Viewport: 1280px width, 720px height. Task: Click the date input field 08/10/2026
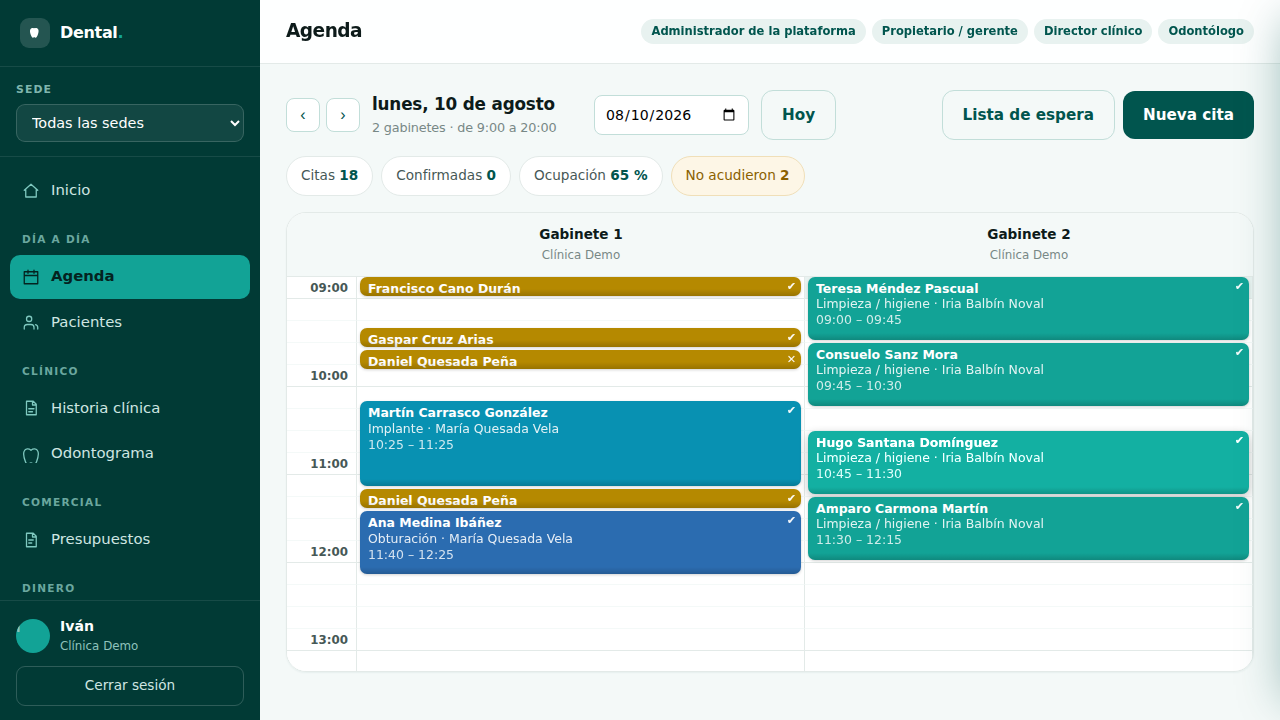pos(671,115)
